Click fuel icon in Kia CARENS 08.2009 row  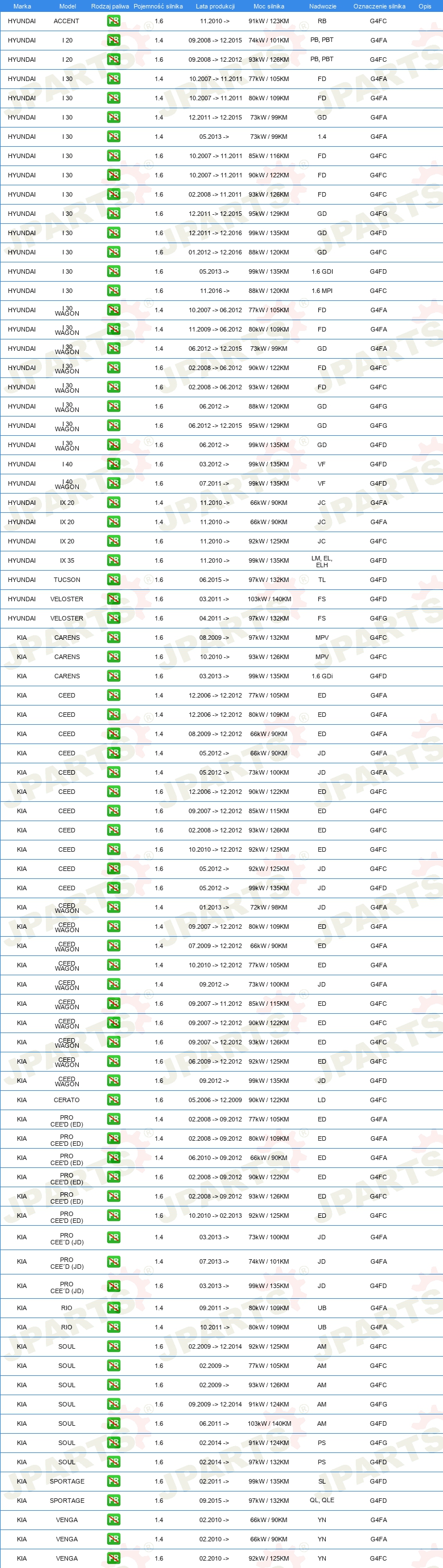tap(113, 638)
